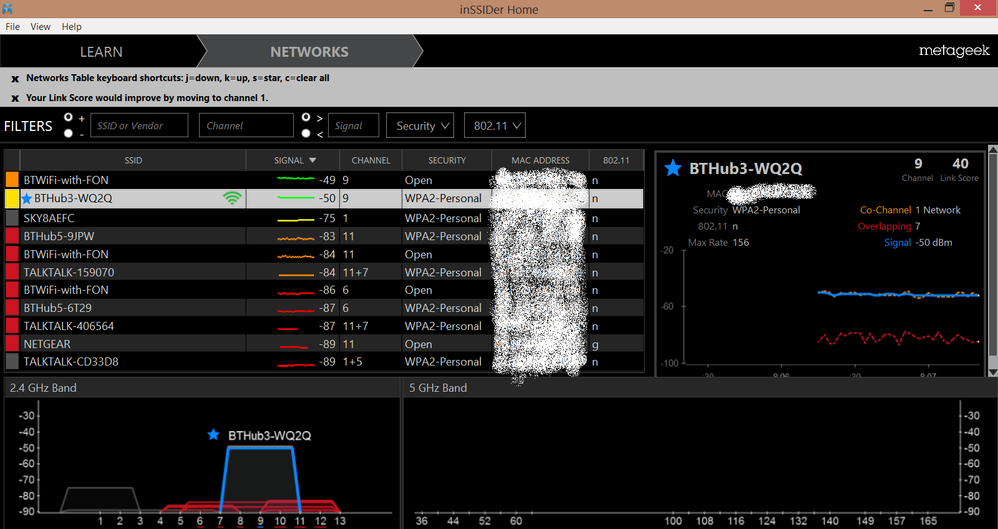Select the TALKTALK-CD33D8 network row

tap(324, 362)
